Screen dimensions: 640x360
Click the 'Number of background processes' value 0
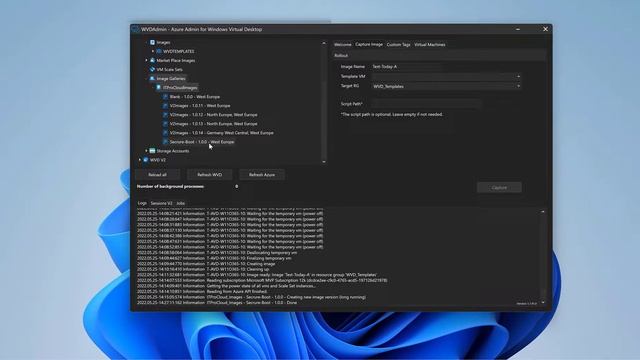click(x=236, y=187)
